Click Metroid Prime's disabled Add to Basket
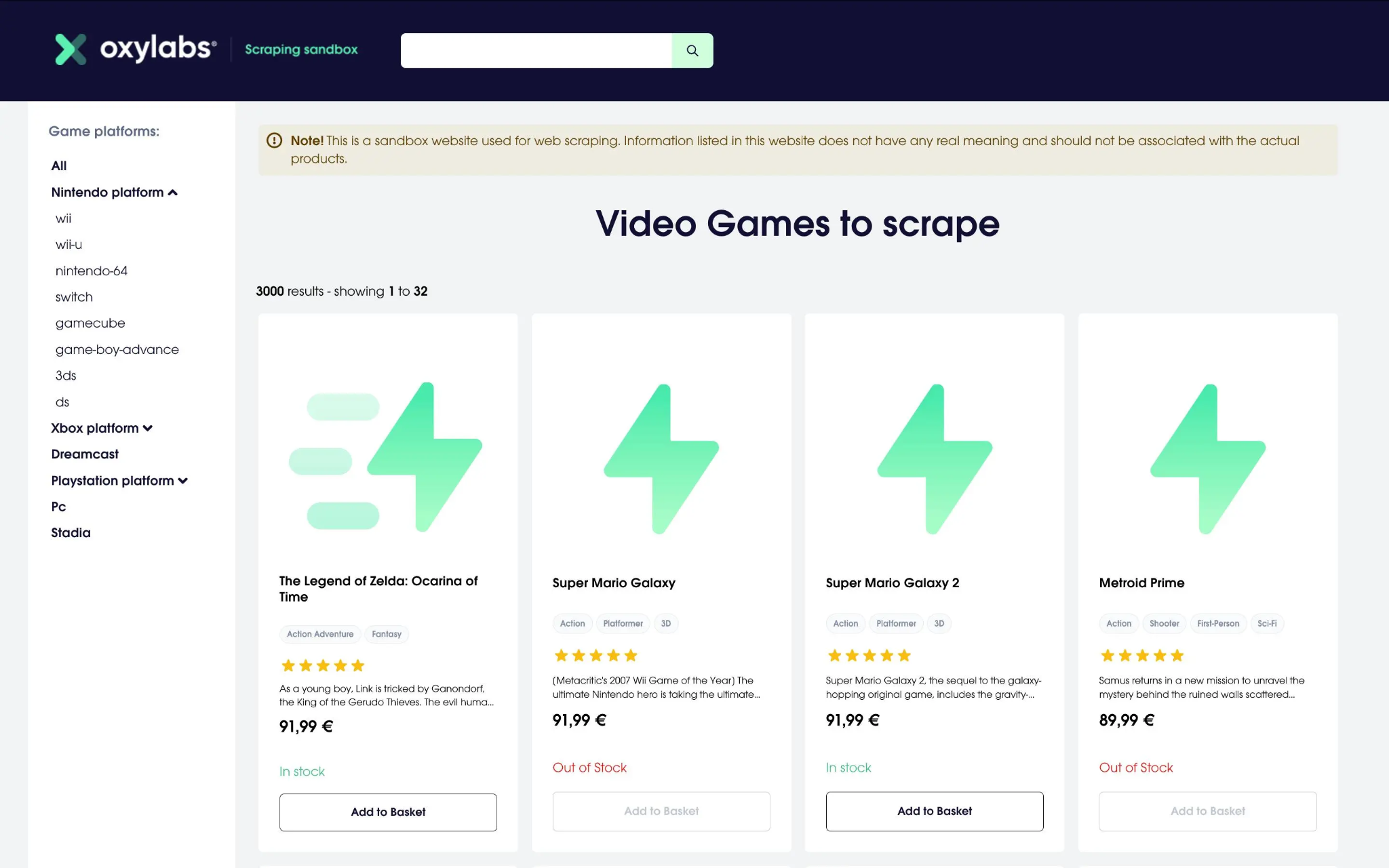 tap(1208, 811)
